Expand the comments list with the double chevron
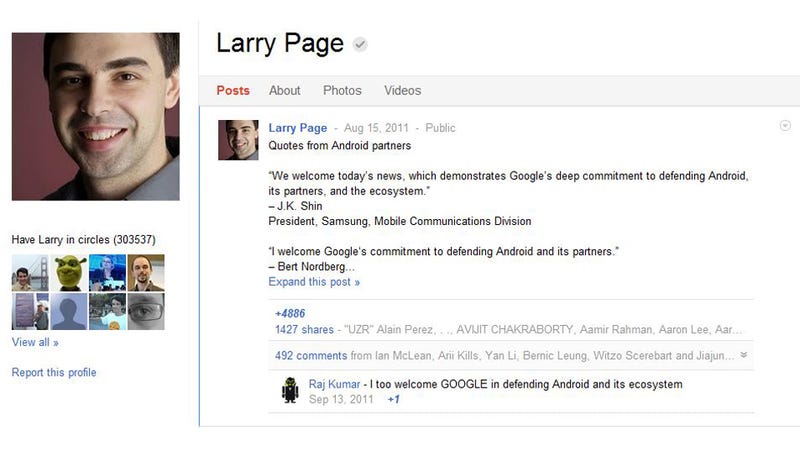Viewport: 800px width, 450px height. pyautogui.click(x=744, y=355)
